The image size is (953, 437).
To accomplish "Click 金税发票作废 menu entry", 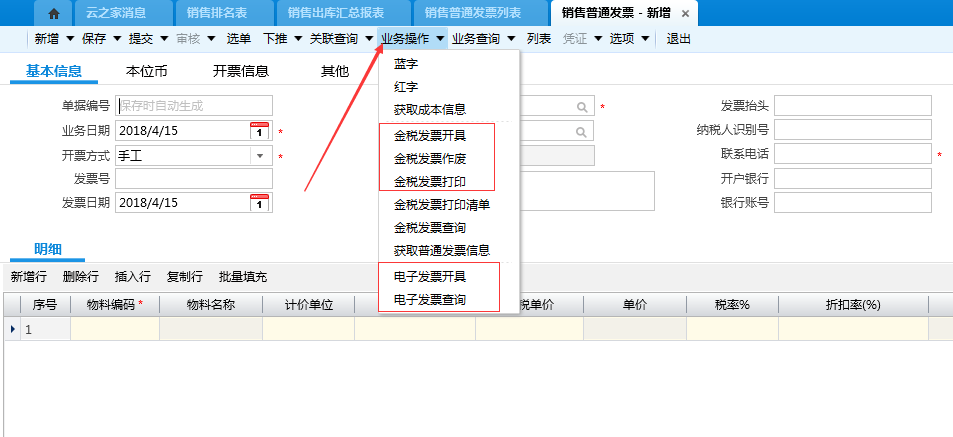I will pos(429,158).
